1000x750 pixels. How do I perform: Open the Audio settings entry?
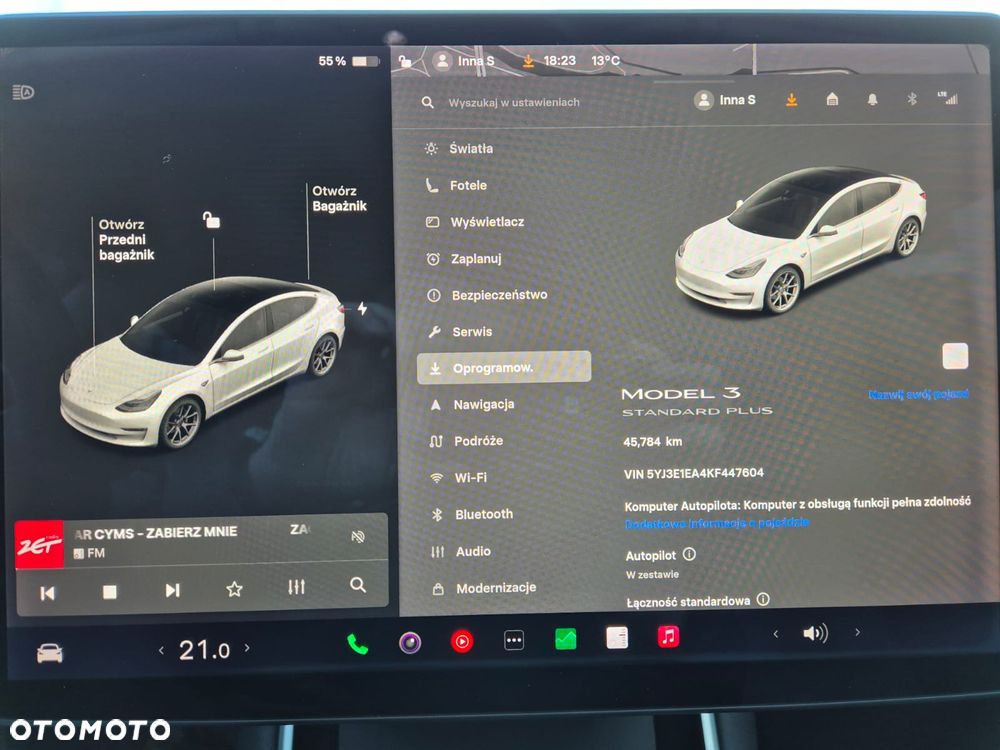pyautogui.click(x=461, y=552)
